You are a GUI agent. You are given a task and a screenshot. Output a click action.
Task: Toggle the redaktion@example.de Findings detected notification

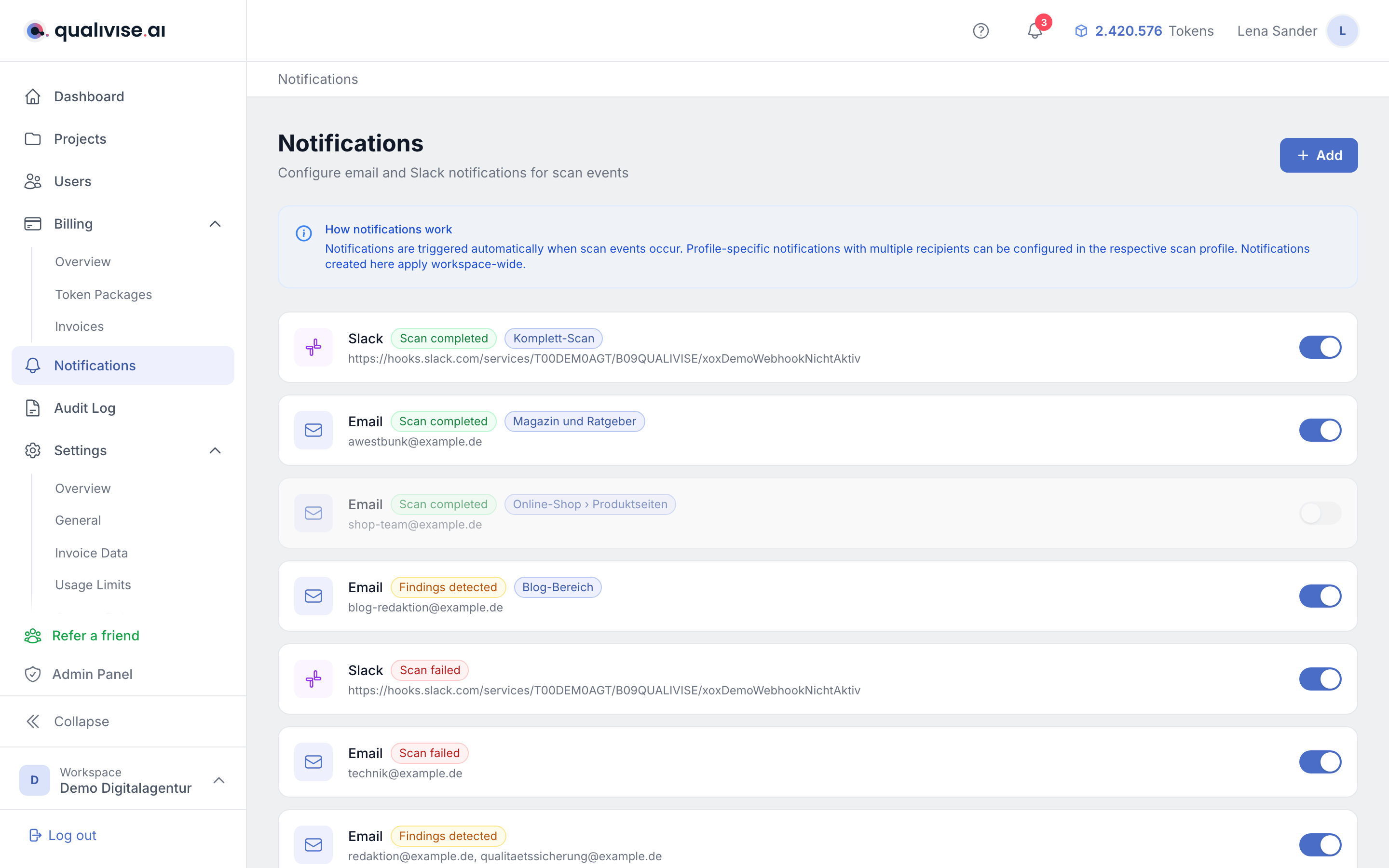click(1320, 845)
